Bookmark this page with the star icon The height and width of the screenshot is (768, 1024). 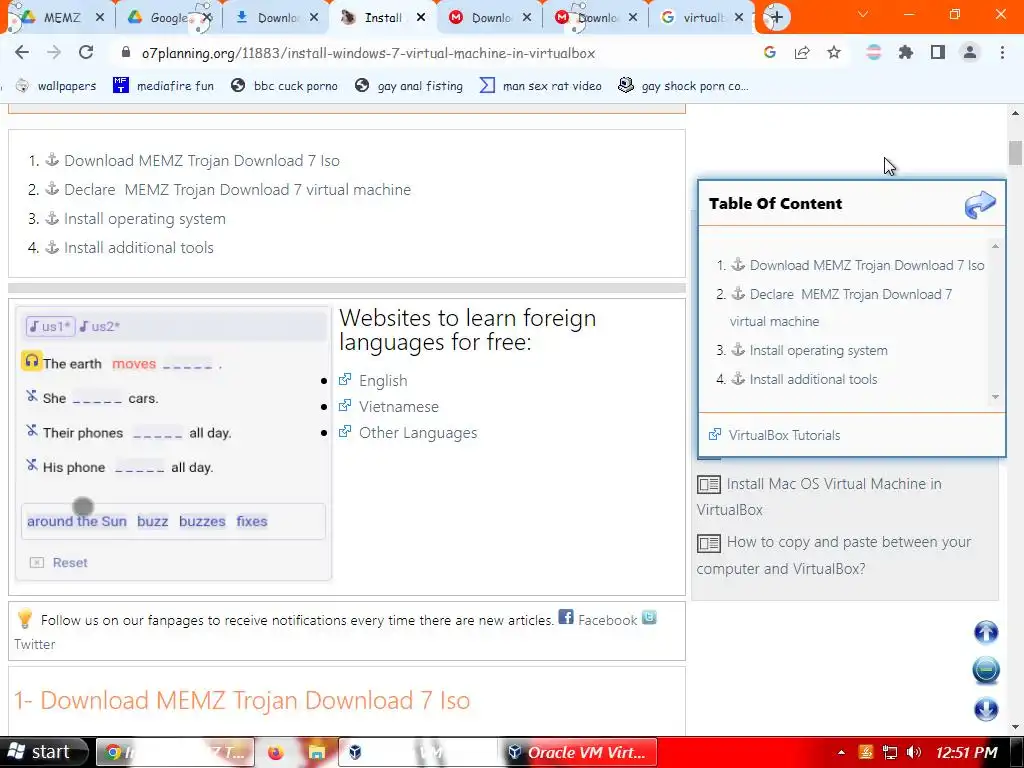click(x=834, y=53)
